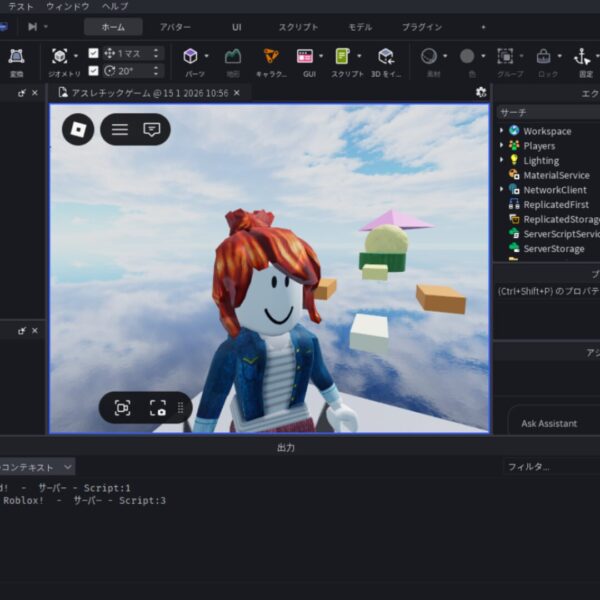600x600 pixels.
Task: Click the drag handle dots on capture toolbar
Action: click(x=181, y=408)
